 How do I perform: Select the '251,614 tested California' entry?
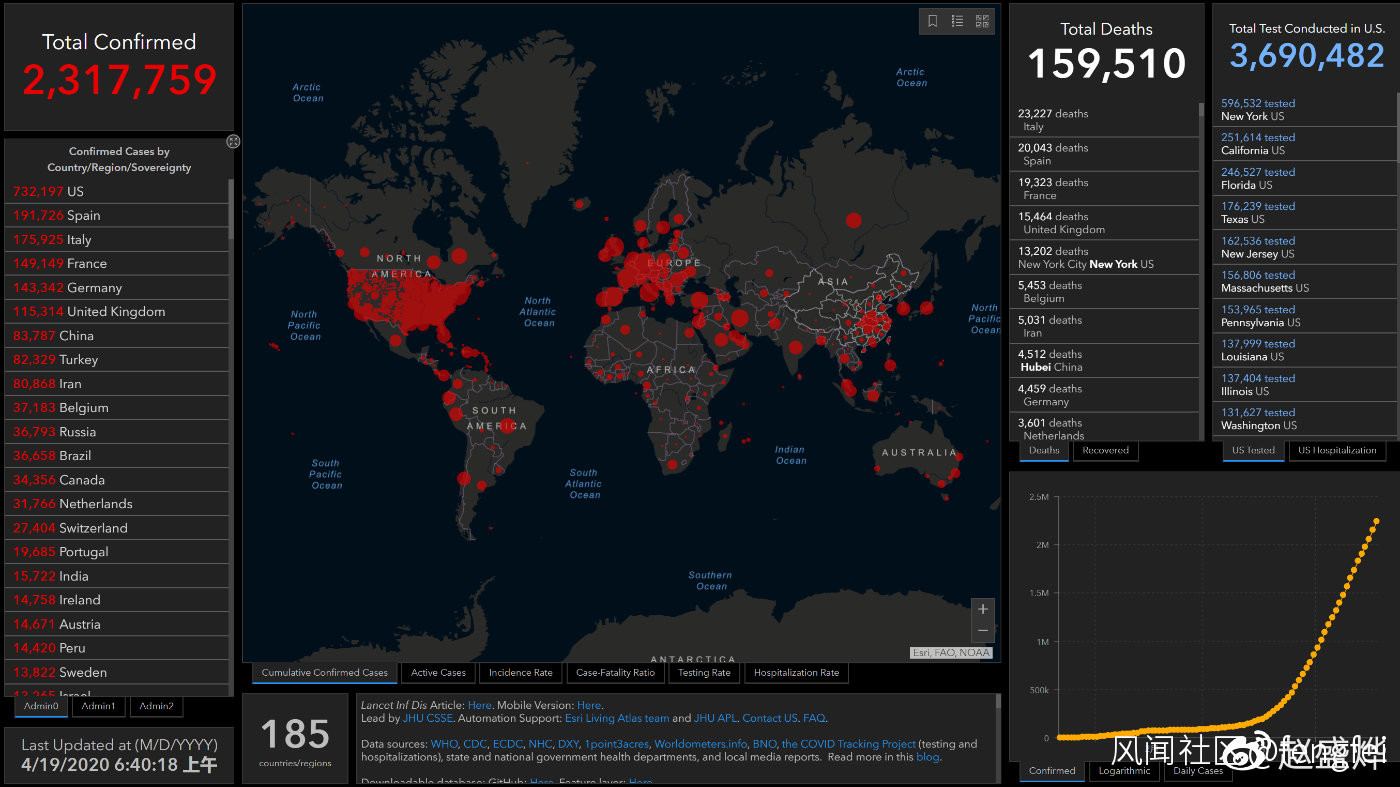(x=1304, y=144)
